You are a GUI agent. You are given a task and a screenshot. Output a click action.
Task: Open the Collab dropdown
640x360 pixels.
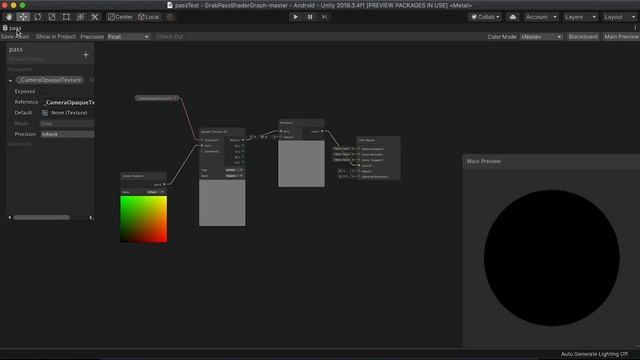pos(485,17)
